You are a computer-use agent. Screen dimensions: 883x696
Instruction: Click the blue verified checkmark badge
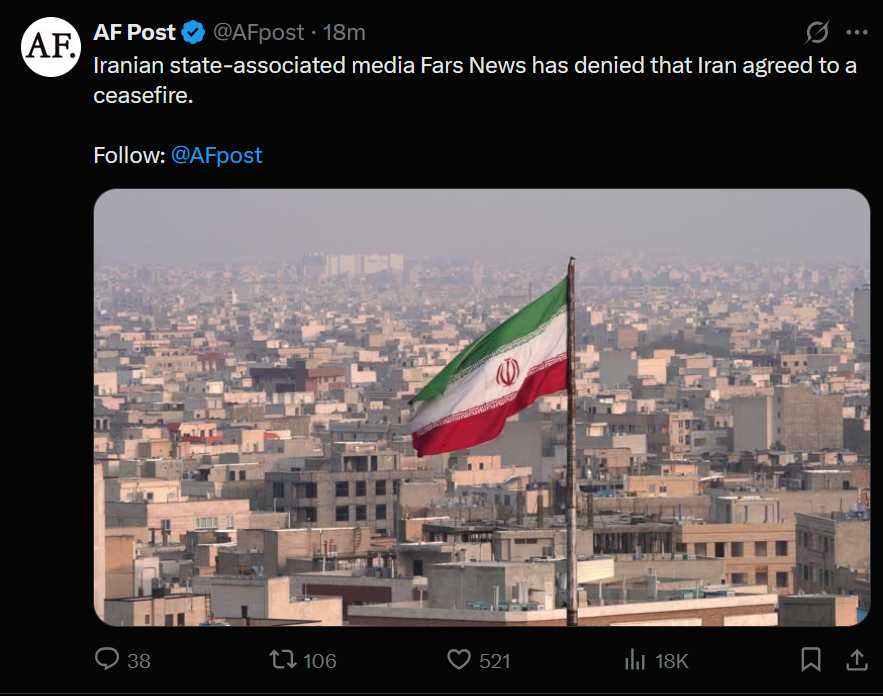point(193,33)
